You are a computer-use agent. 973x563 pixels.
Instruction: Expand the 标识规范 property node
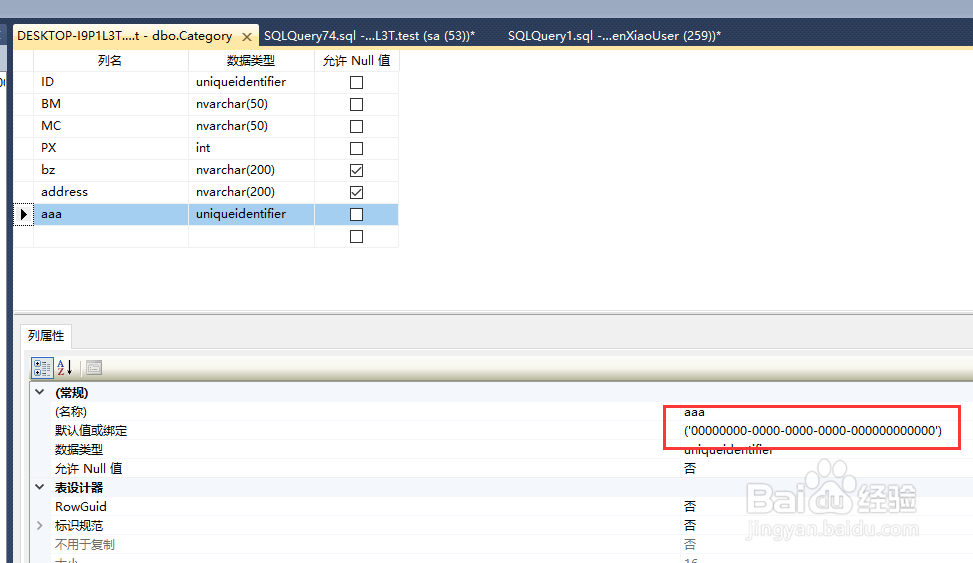tap(40, 526)
